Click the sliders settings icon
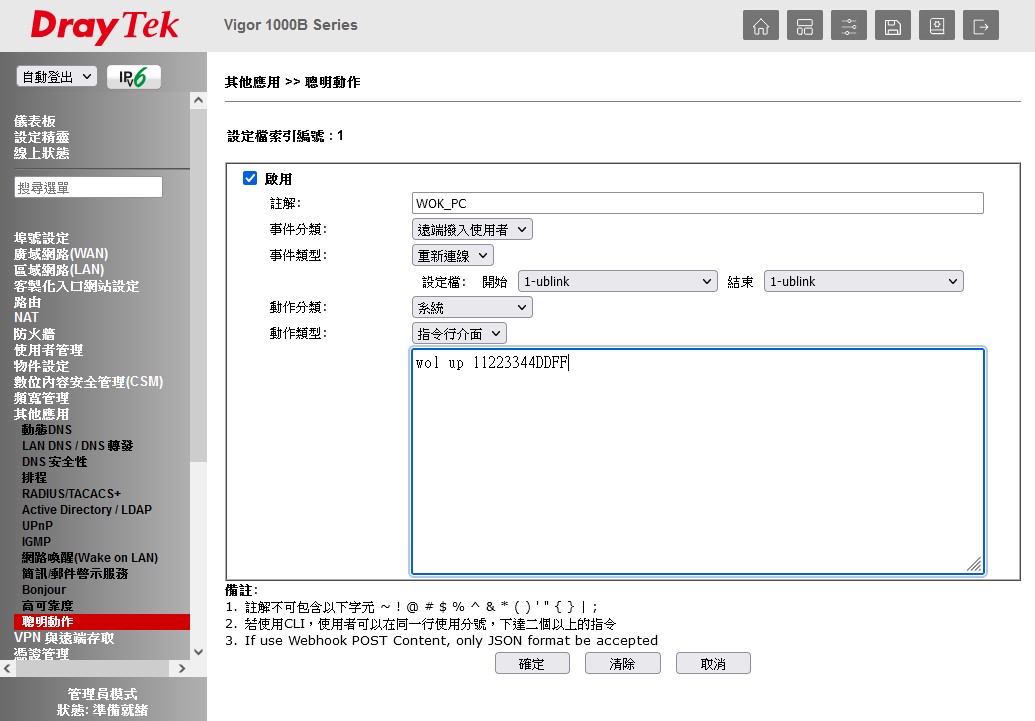 pos(849,26)
